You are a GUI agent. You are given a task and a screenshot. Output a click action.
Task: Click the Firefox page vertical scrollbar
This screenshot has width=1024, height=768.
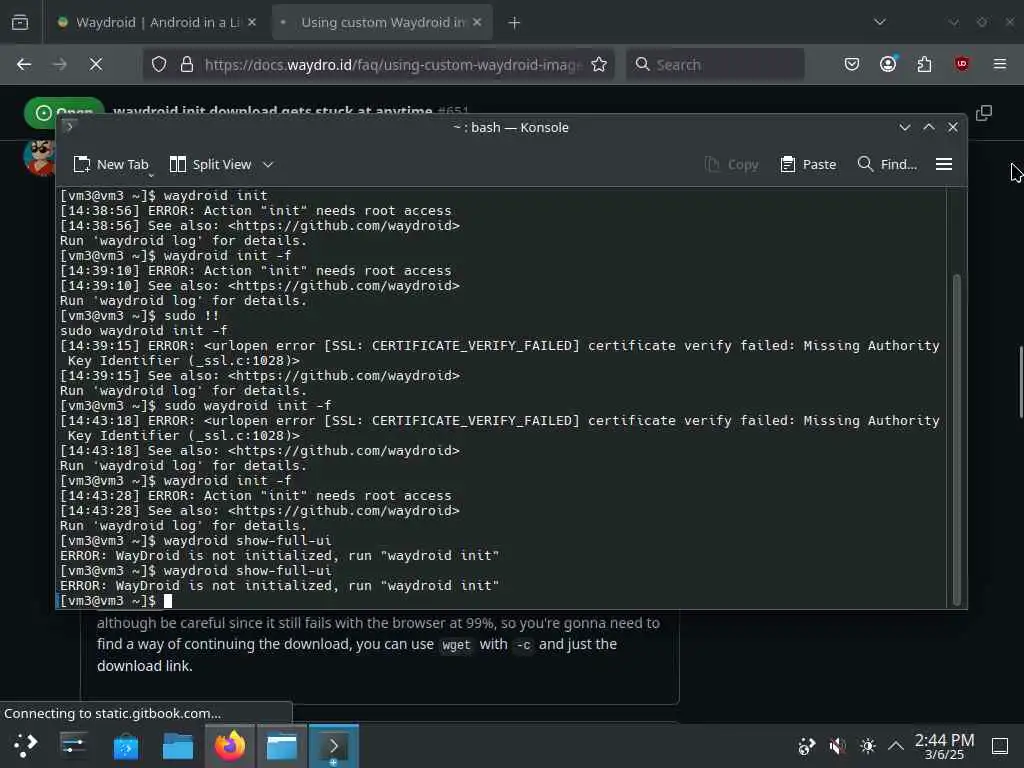point(1020,381)
